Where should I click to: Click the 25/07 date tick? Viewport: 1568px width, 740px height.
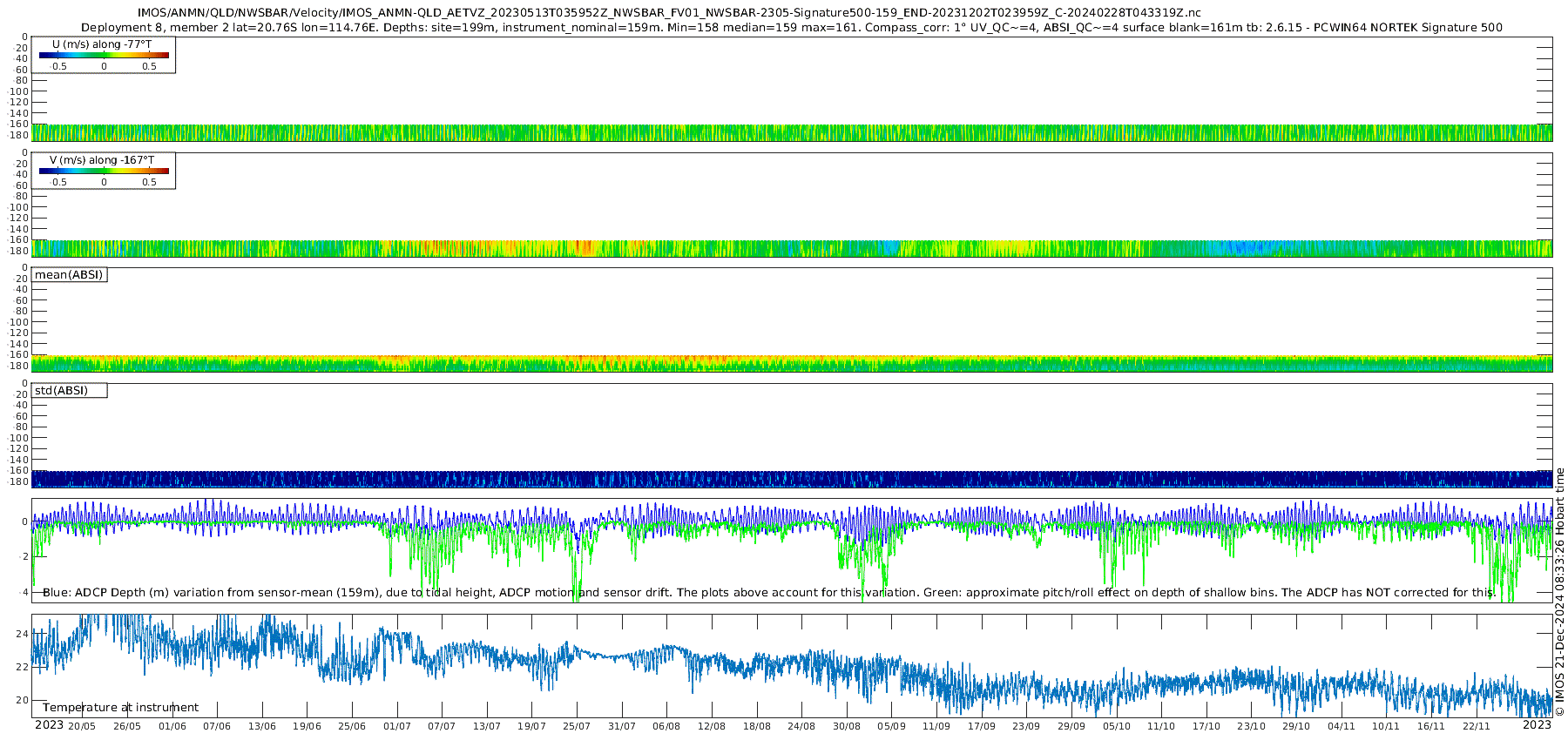point(576,726)
